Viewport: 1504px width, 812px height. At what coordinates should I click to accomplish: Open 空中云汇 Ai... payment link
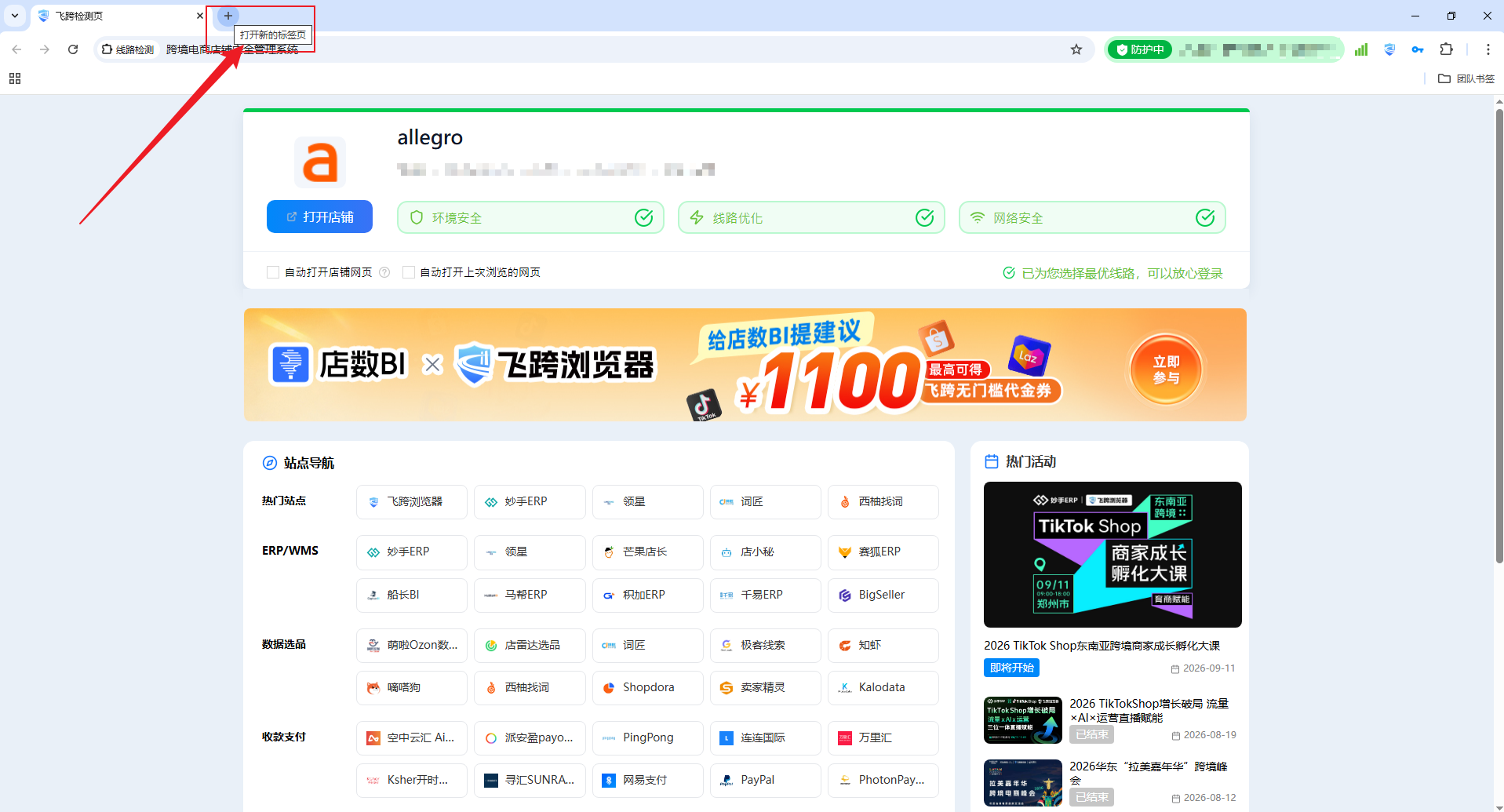coord(412,737)
